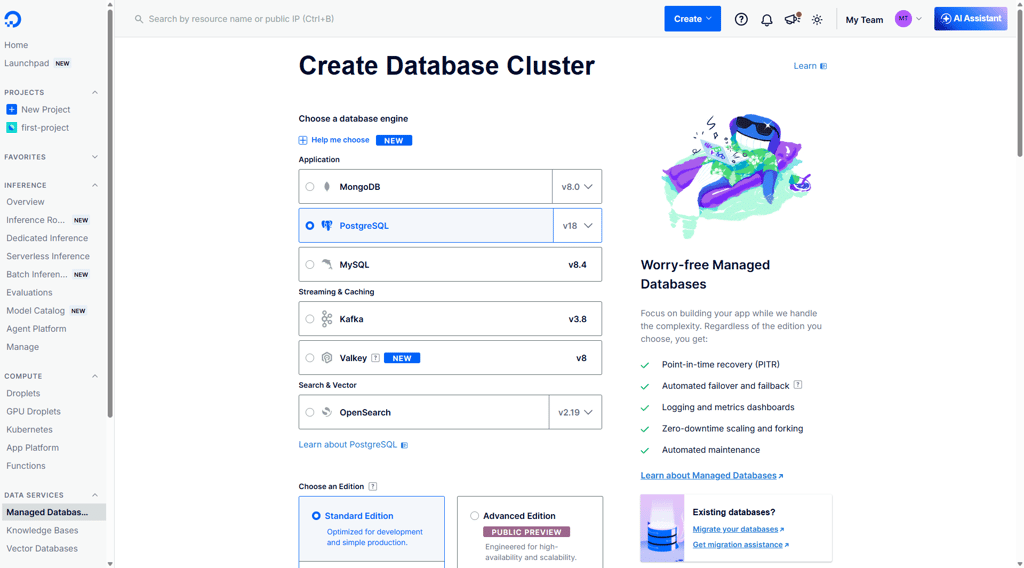This screenshot has height=568, width=1024.
Task: Click the PostgreSQL elephant icon
Action: pyautogui.click(x=327, y=226)
